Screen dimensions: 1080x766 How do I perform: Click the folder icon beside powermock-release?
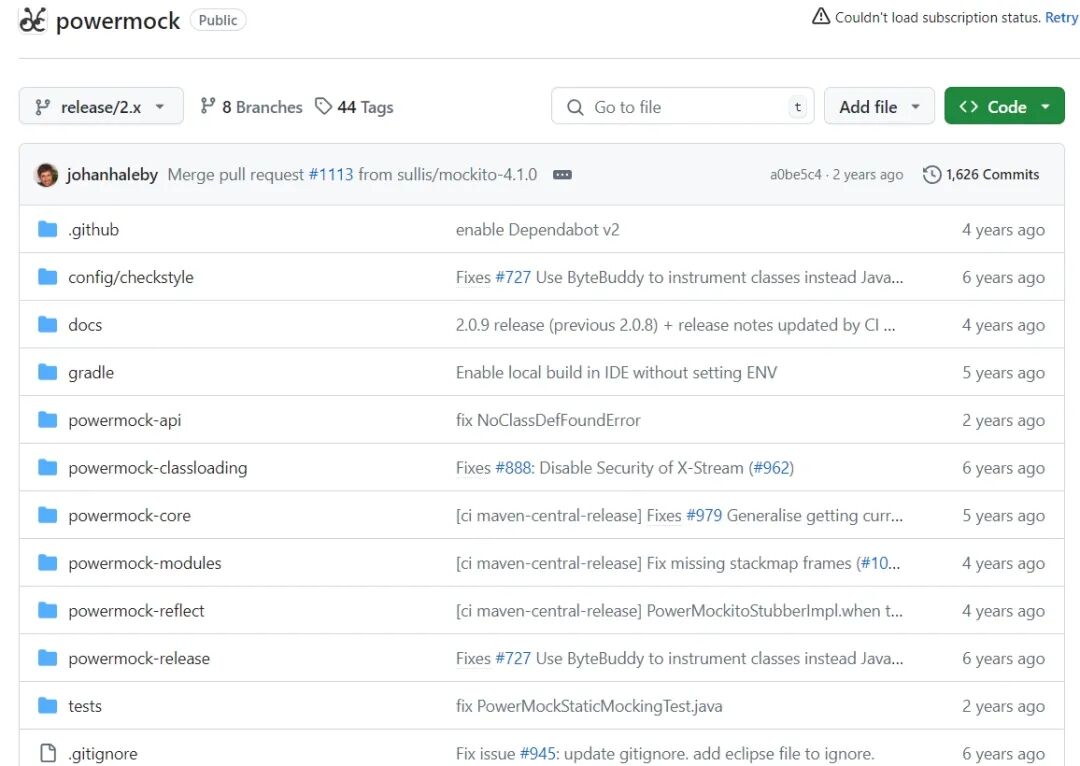[x=48, y=658]
